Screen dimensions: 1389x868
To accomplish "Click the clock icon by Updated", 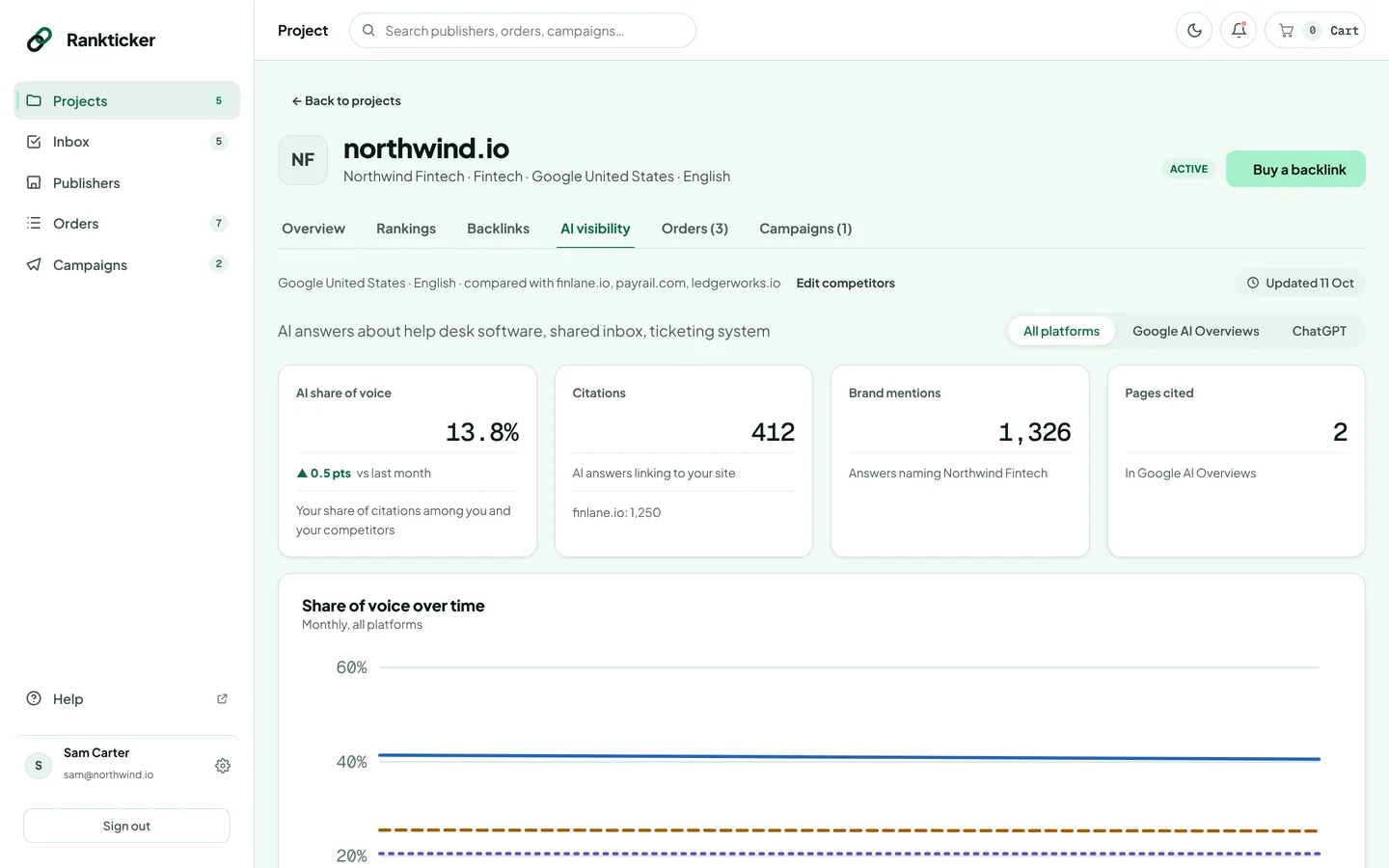I will tap(1253, 283).
